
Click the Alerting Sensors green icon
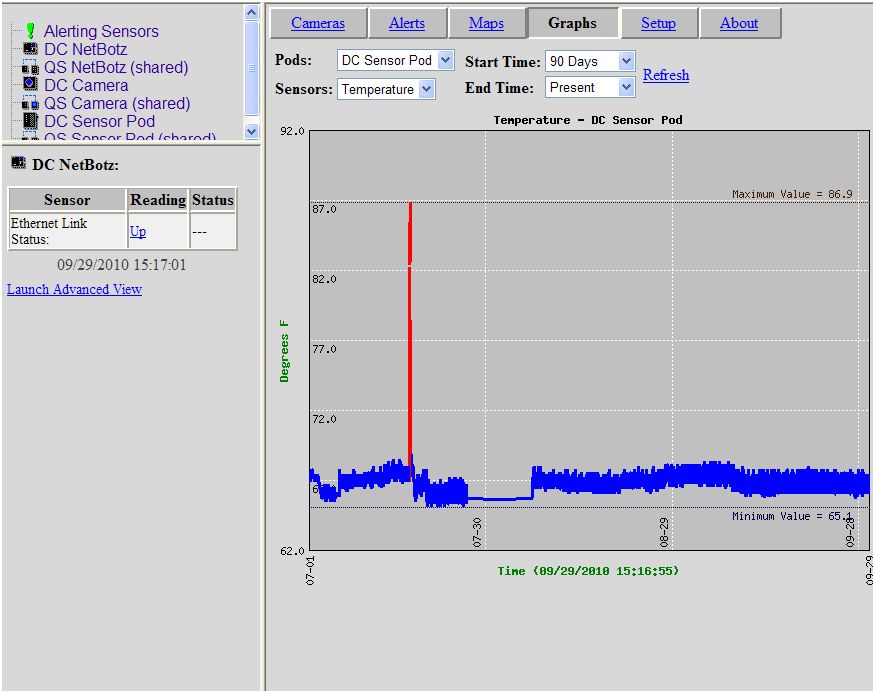(28, 30)
